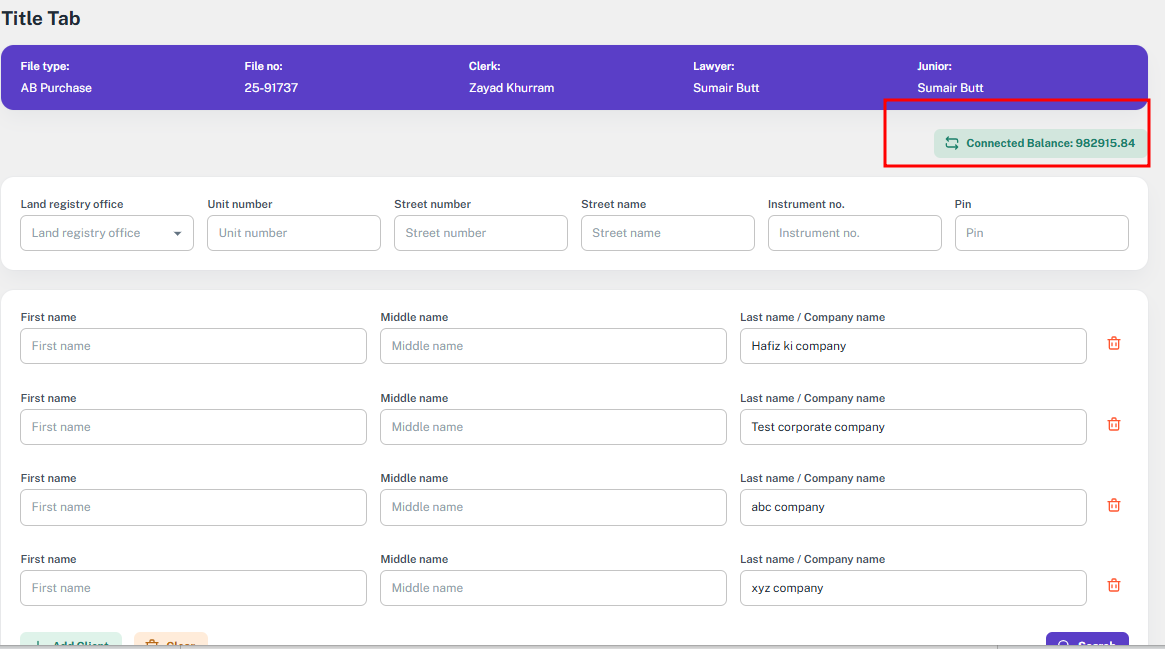Delete the Test corporate company row
1165x649 pixels.
coord(1113,424)
